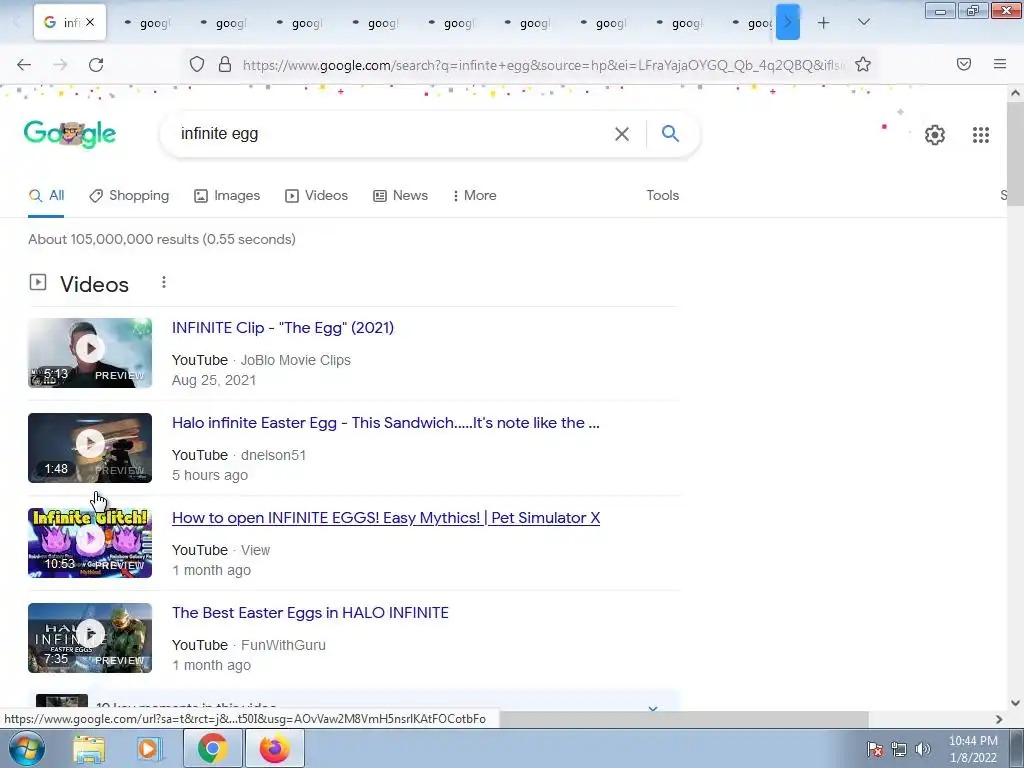Open tracking protection shield icon
This screenshot has width=1024, height=768.
(197, 64)
